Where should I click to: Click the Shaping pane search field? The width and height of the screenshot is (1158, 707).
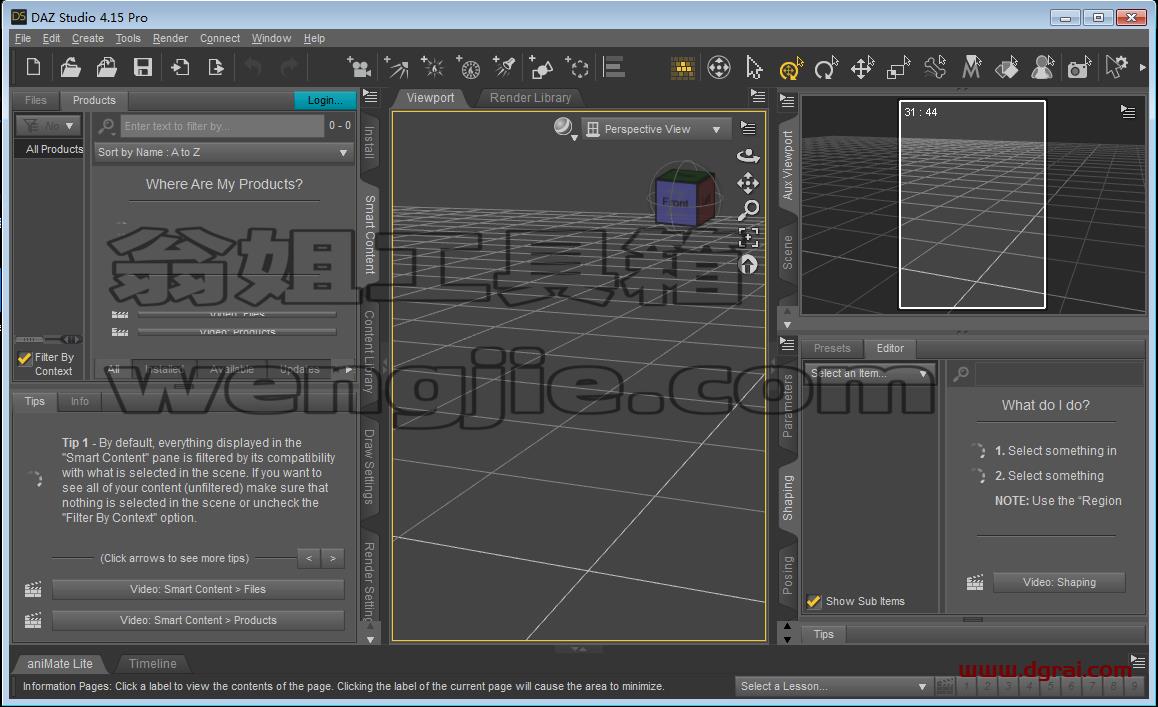coord(1058,374)
